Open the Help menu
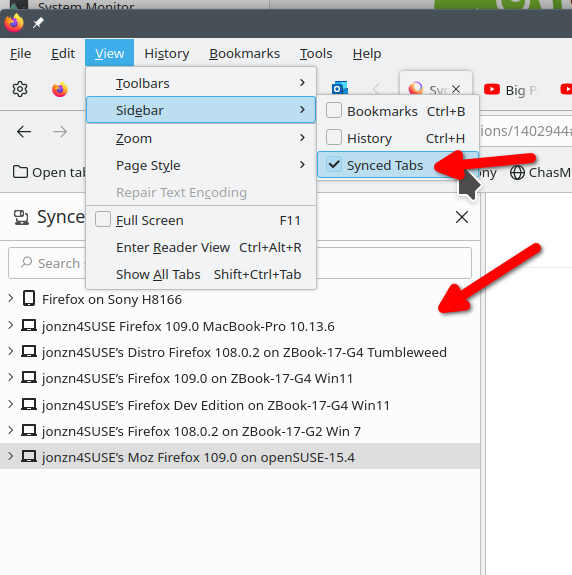This screenshot has height=575, width=572. tap(367, 54)
